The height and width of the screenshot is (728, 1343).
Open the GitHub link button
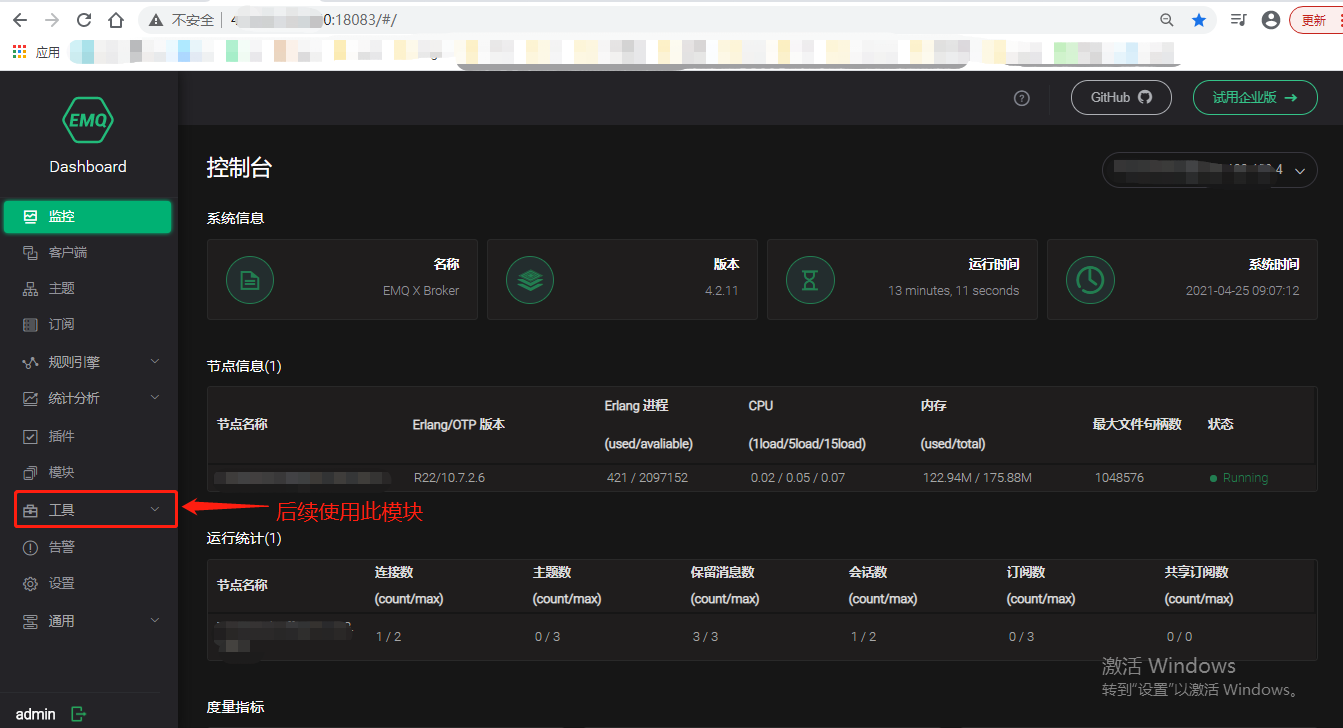pyautogui.click(x=1121, y=97)
